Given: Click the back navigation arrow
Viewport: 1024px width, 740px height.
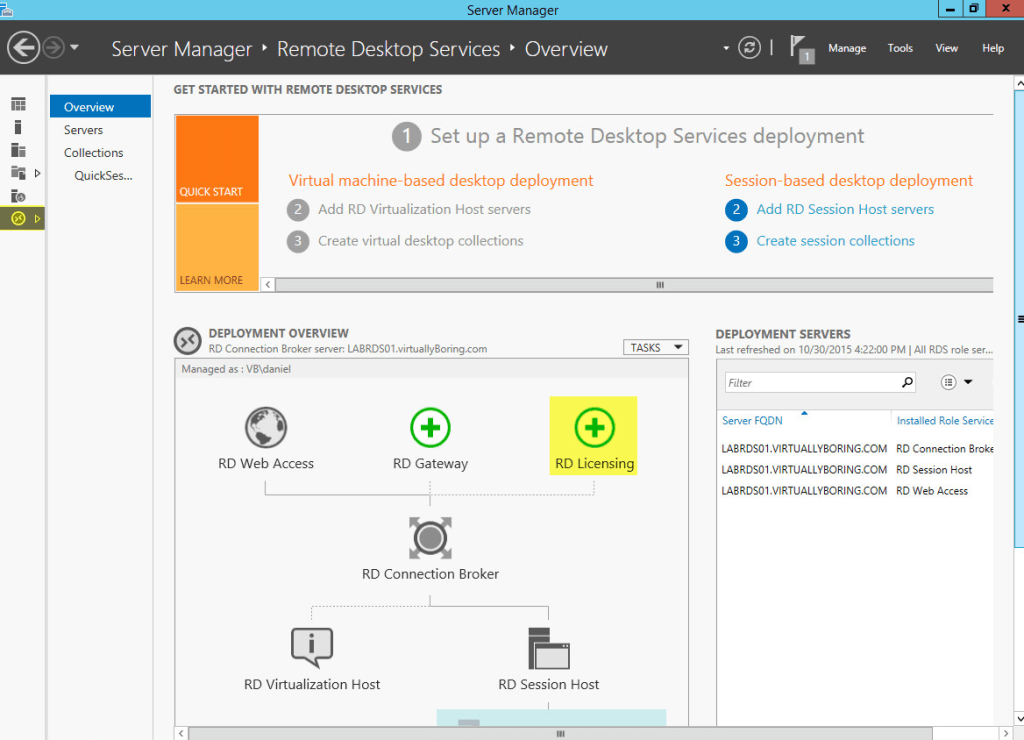Looking at the screenshot, I should point(22,47).
